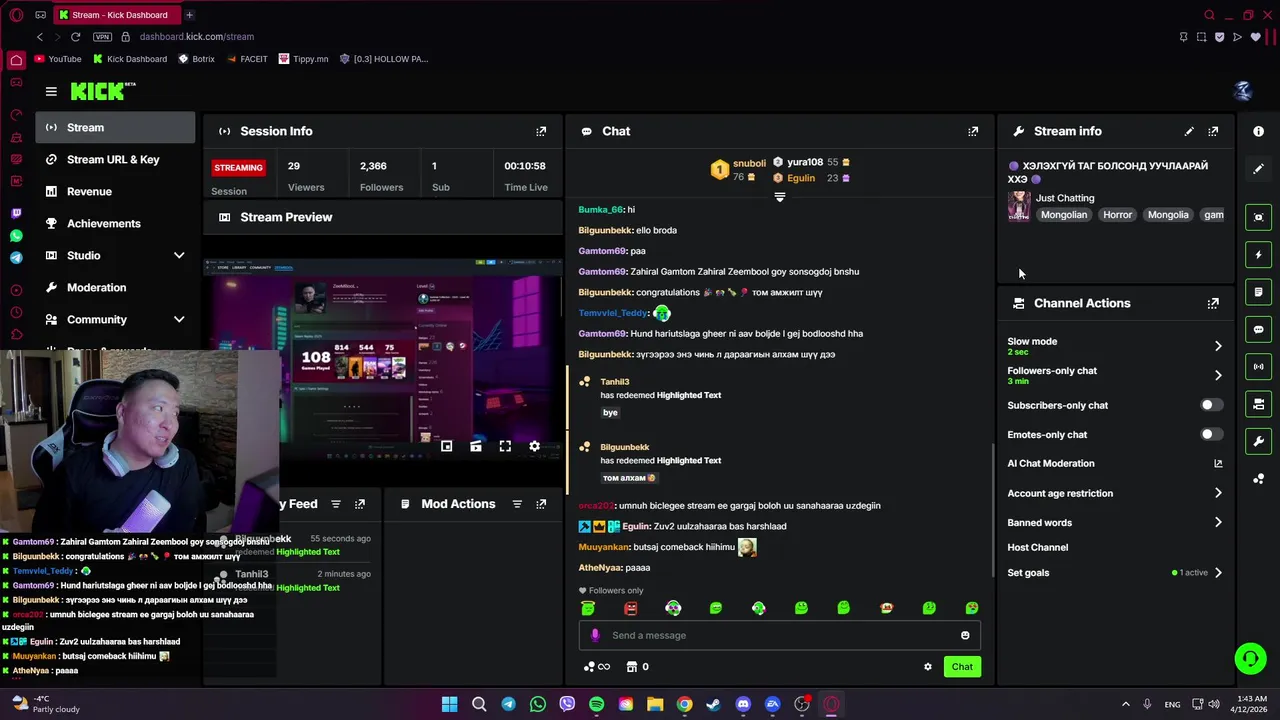Click the user avatar at the top right

1243,91
